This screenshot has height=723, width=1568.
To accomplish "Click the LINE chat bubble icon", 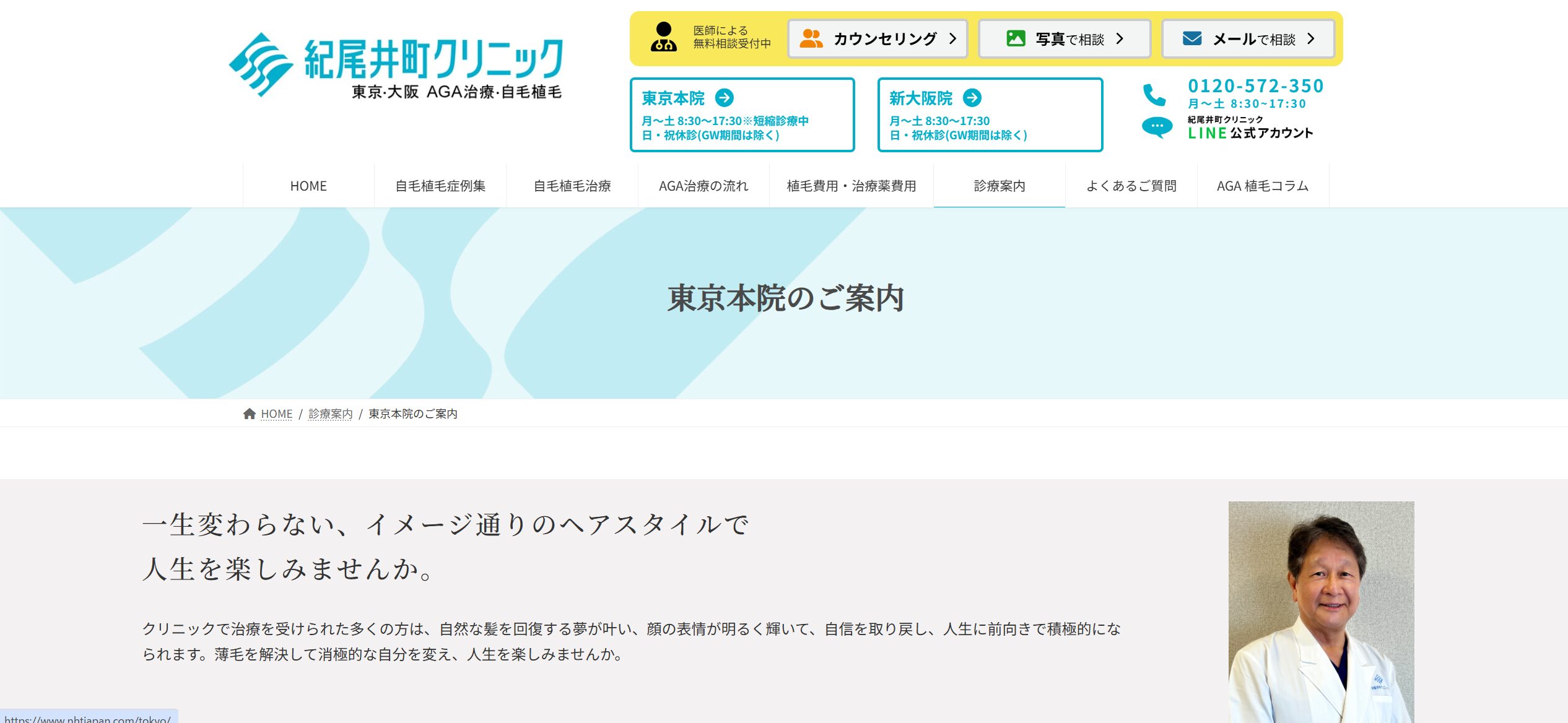I will click(x=1157, y=128).
